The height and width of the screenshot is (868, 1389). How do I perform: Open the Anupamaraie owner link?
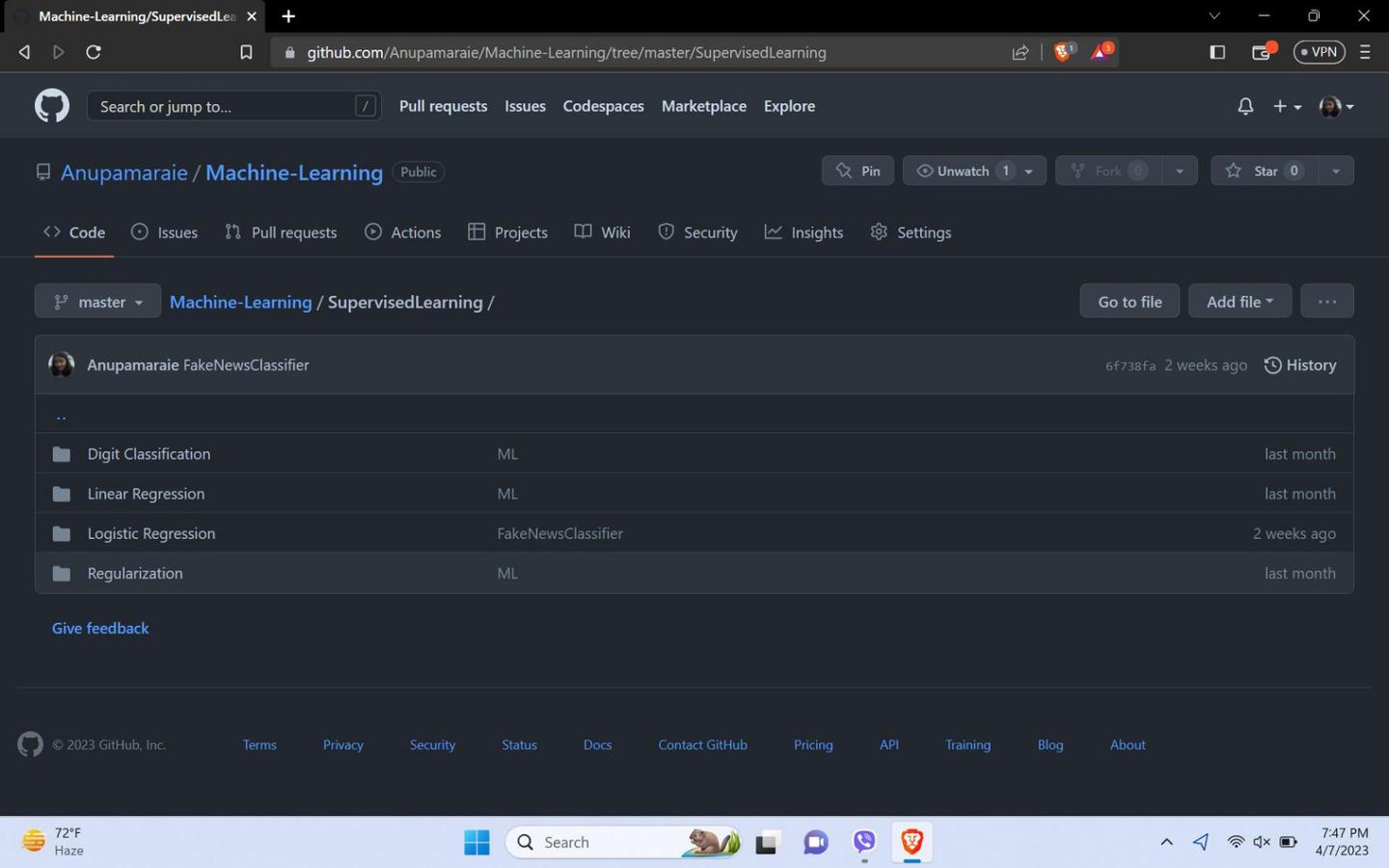124,173
